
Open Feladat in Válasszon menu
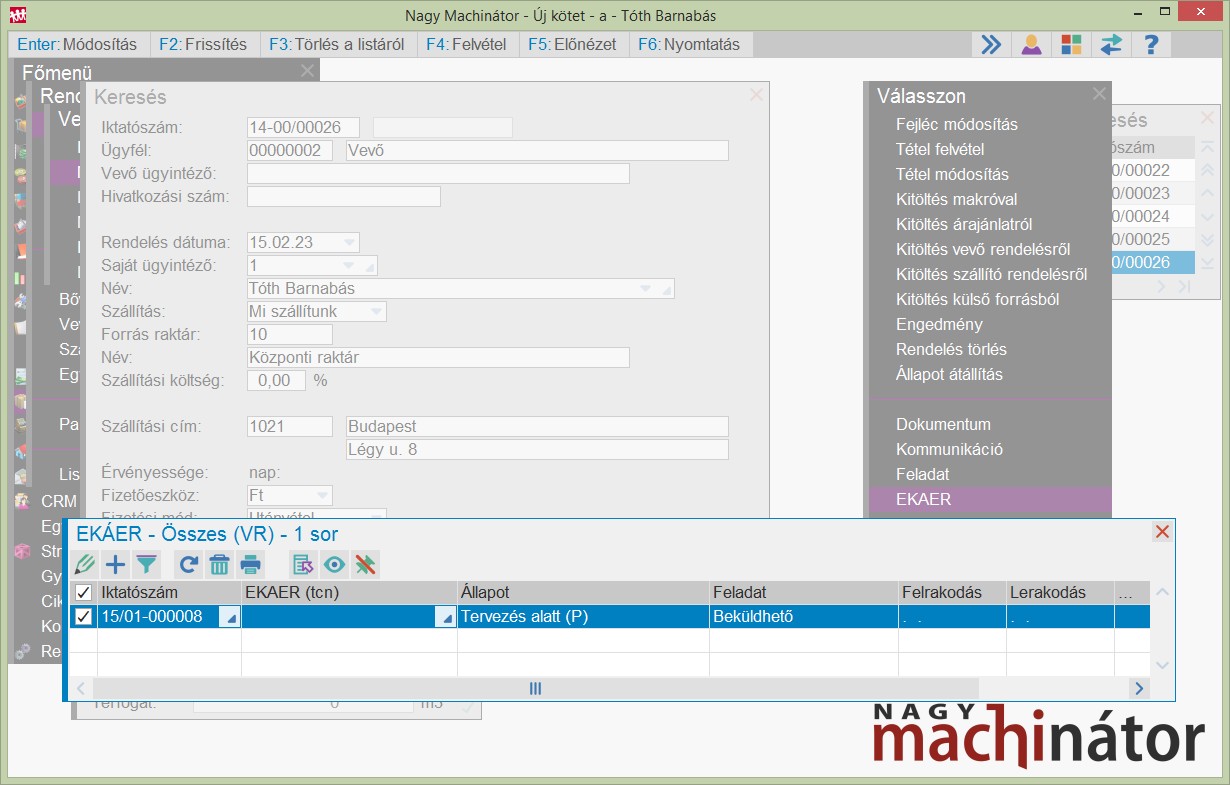coord(922,474)
